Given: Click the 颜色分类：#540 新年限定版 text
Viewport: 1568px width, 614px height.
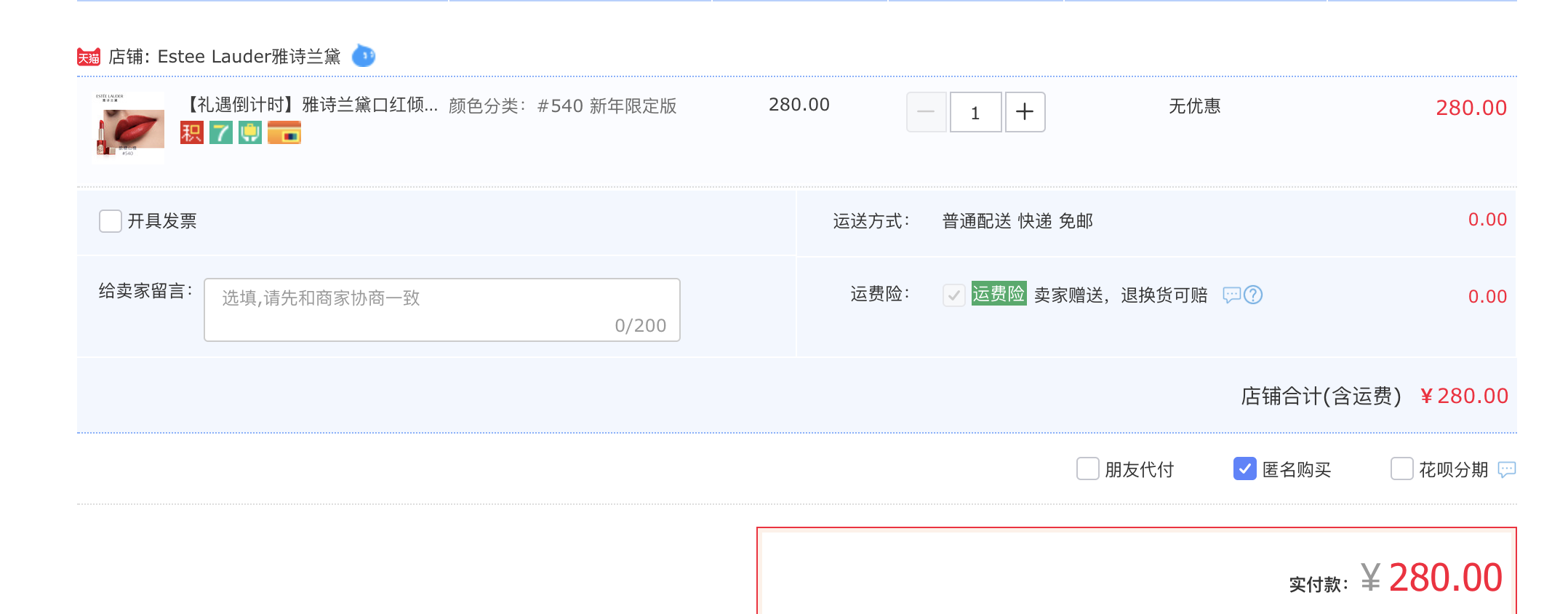Looking at the screenshot, I should pos(563,106).
